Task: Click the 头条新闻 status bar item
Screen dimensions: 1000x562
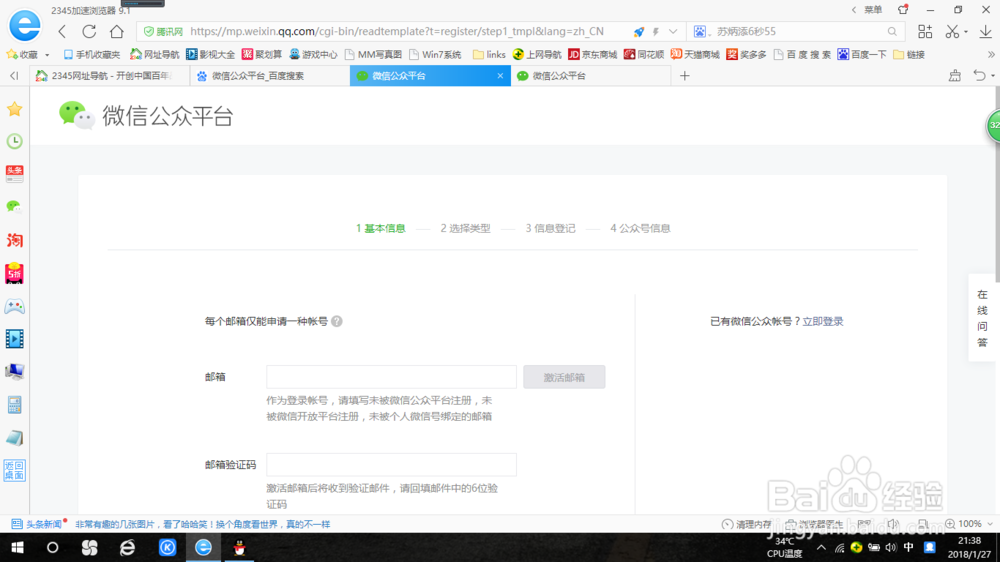Action: [x=38, y=524]
